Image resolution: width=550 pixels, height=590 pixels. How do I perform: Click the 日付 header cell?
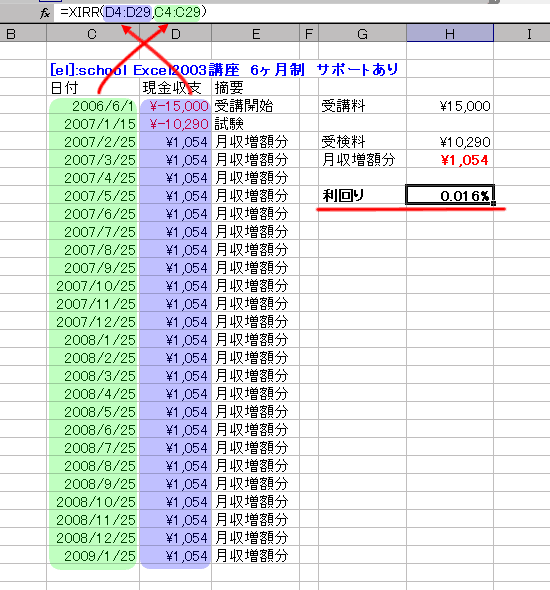(93, 88)
